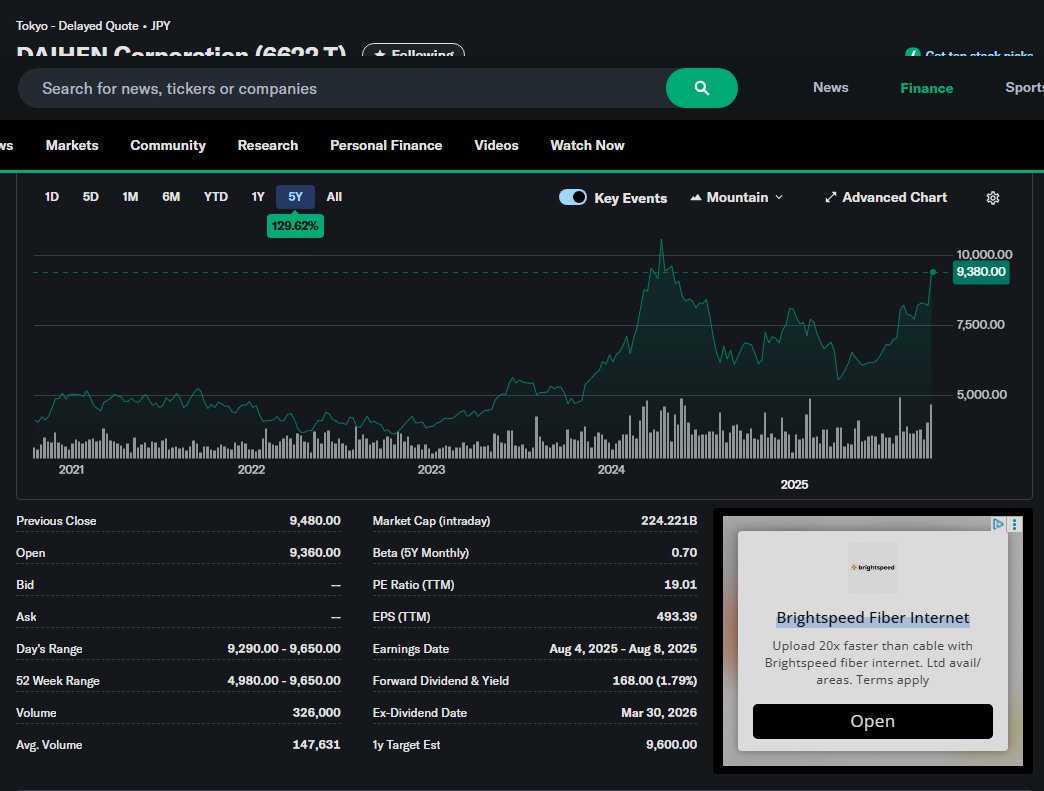The image size is (1044, 791).
Task: Click the 2025 label on chart axis
Action: click(794, 485)
